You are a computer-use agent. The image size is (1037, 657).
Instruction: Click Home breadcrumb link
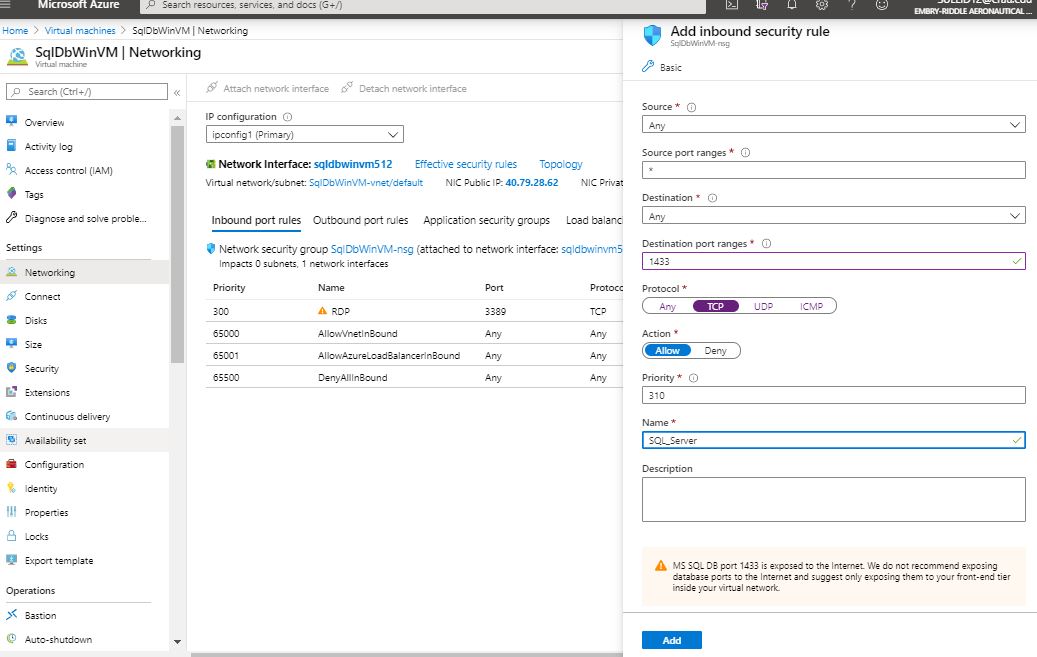point(15,30)
